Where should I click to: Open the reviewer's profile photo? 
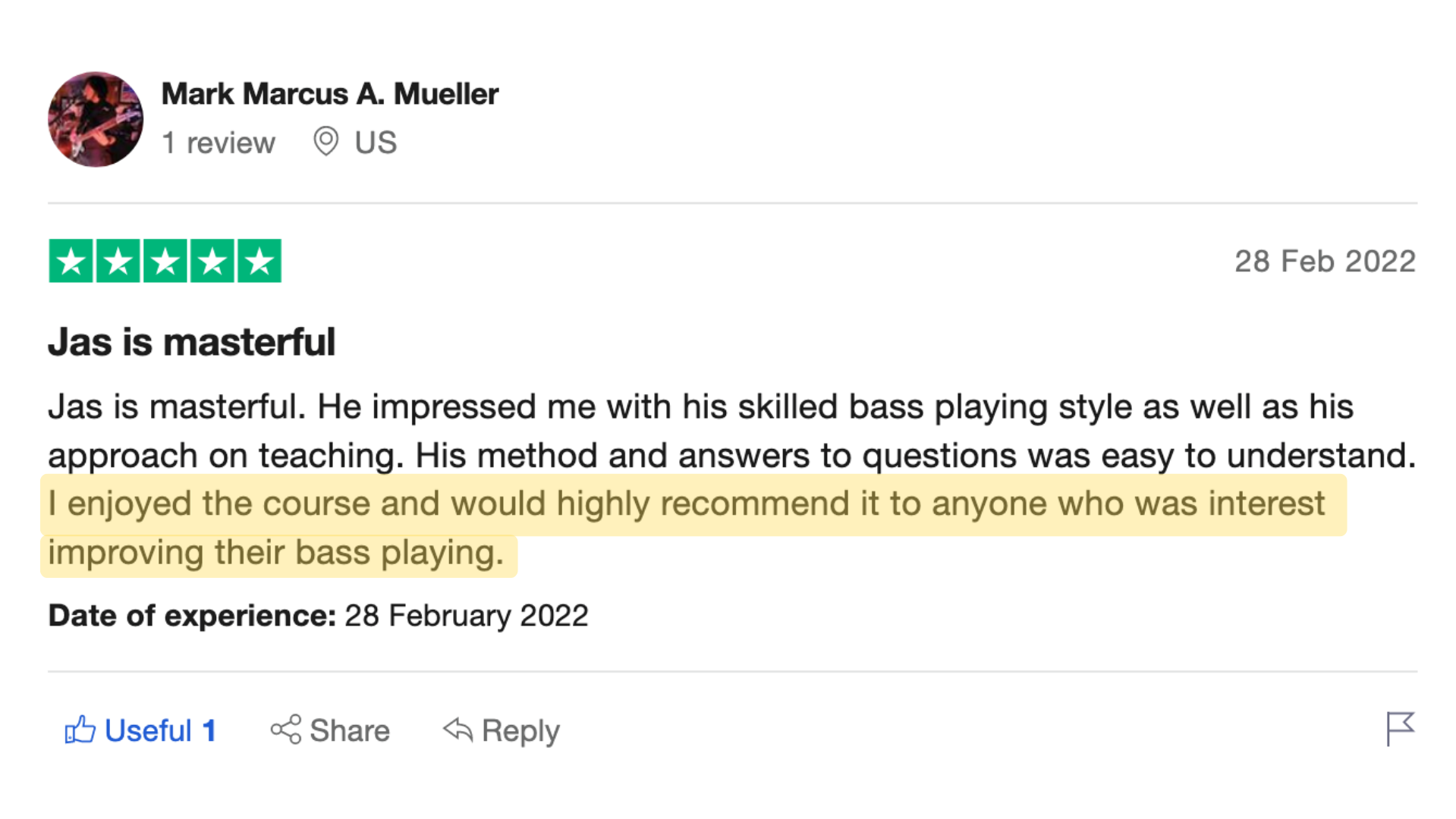click(x=96, y=119)
